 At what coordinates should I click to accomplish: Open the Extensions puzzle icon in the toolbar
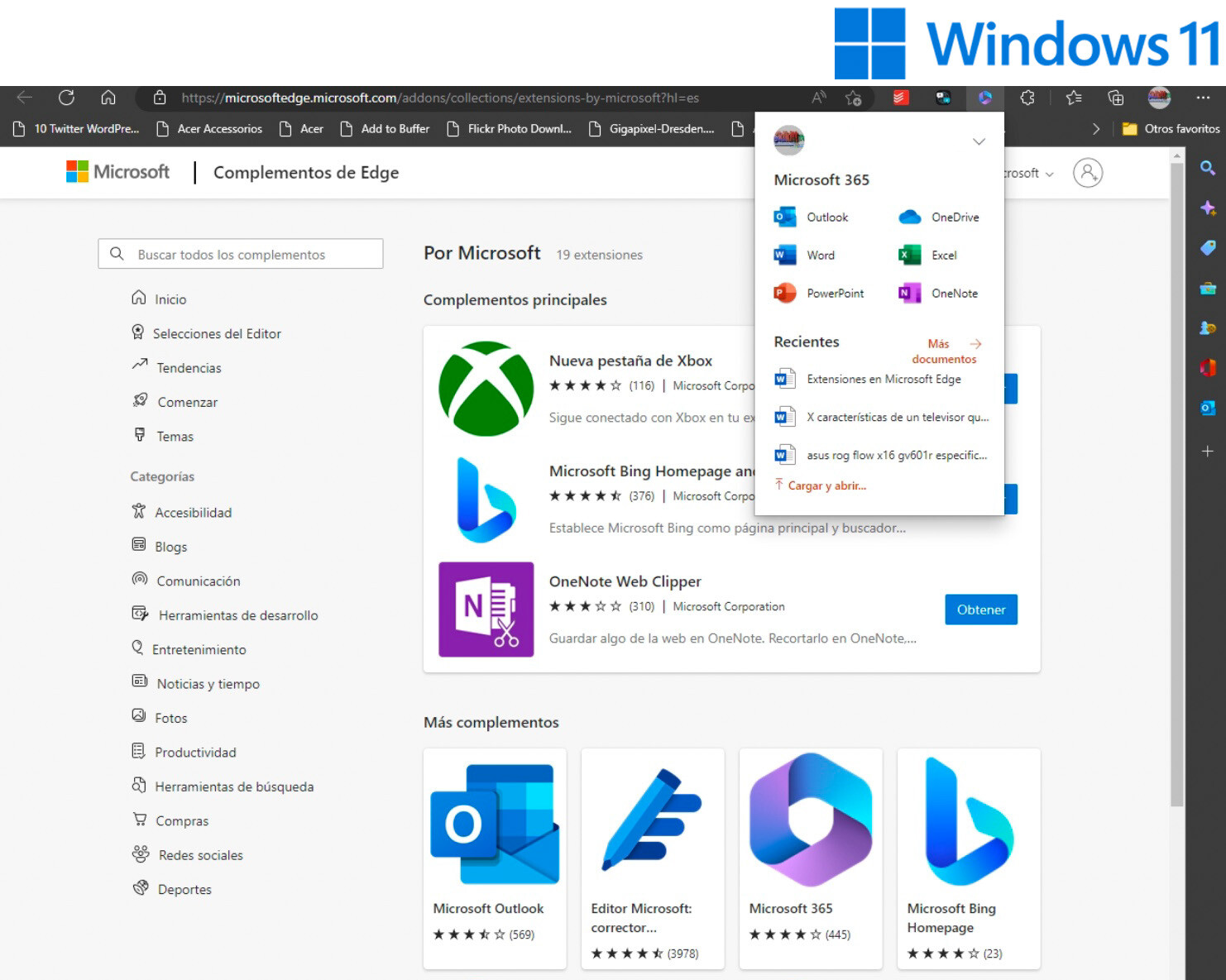pyautogui.click(x=1028, y=98)
